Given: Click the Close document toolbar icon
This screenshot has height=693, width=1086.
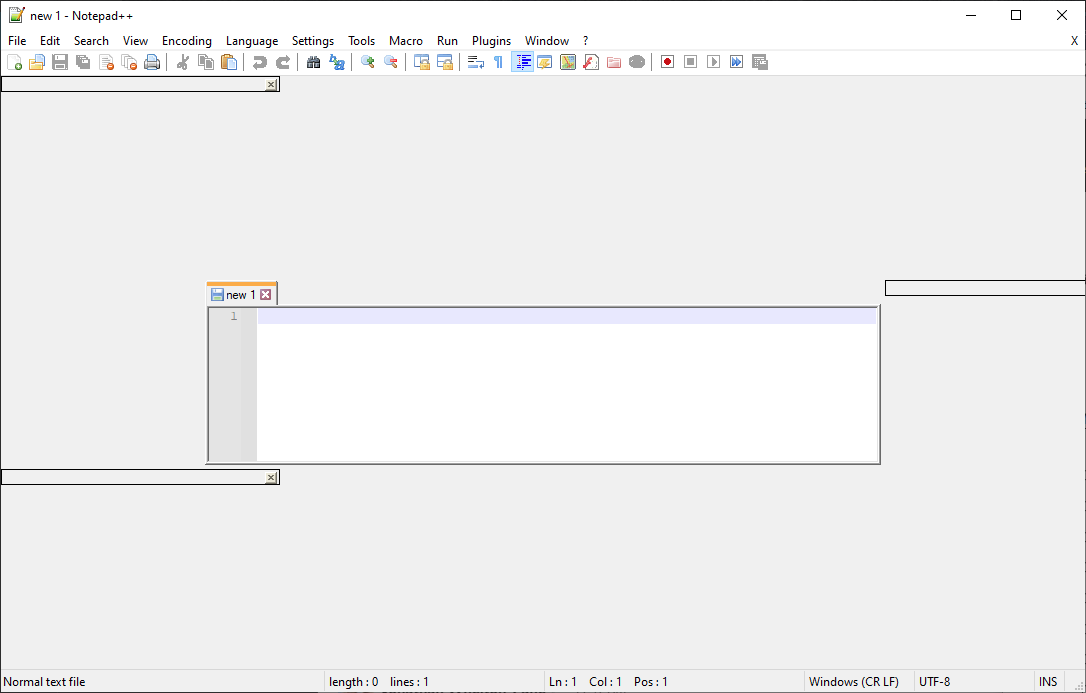Looking at the screenshot, I should coord(106,62).
